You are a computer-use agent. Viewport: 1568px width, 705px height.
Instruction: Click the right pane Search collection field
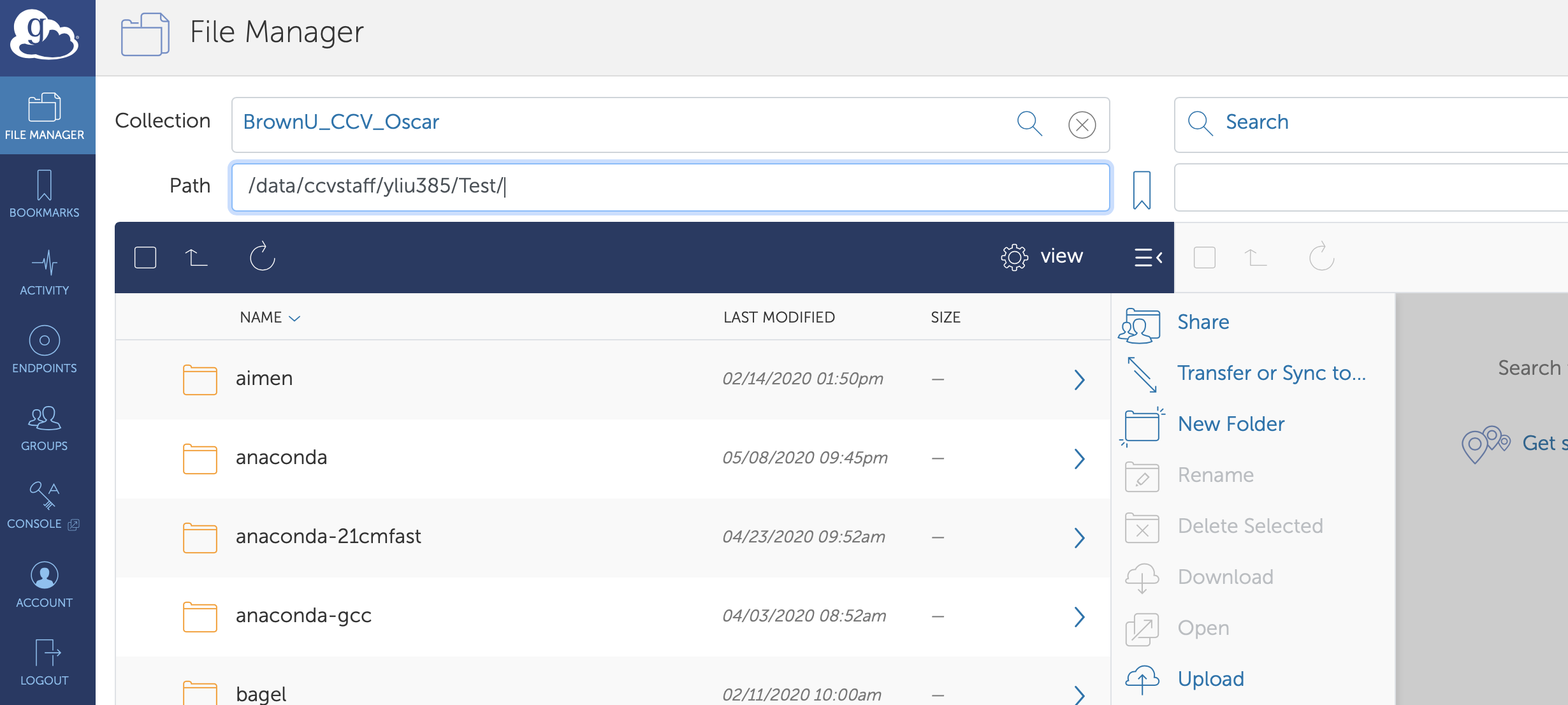coord(1371,124)
